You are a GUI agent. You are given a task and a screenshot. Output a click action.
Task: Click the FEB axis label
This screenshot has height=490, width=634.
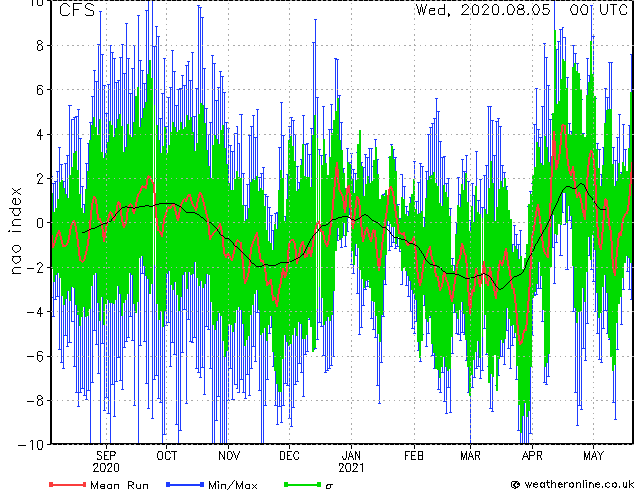tap(414, 456)
